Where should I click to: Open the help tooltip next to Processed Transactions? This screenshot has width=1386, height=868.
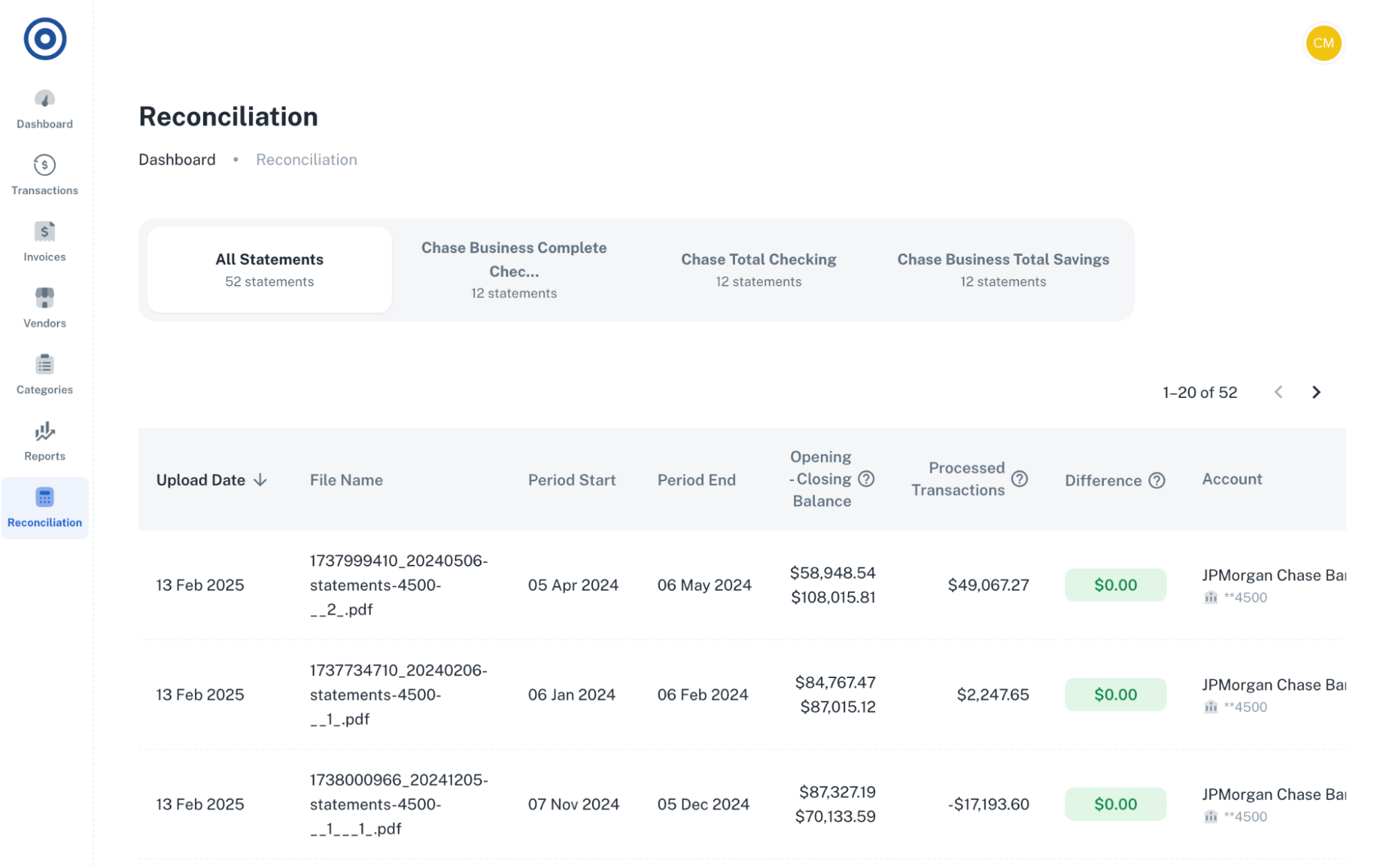click(1019, 478)
